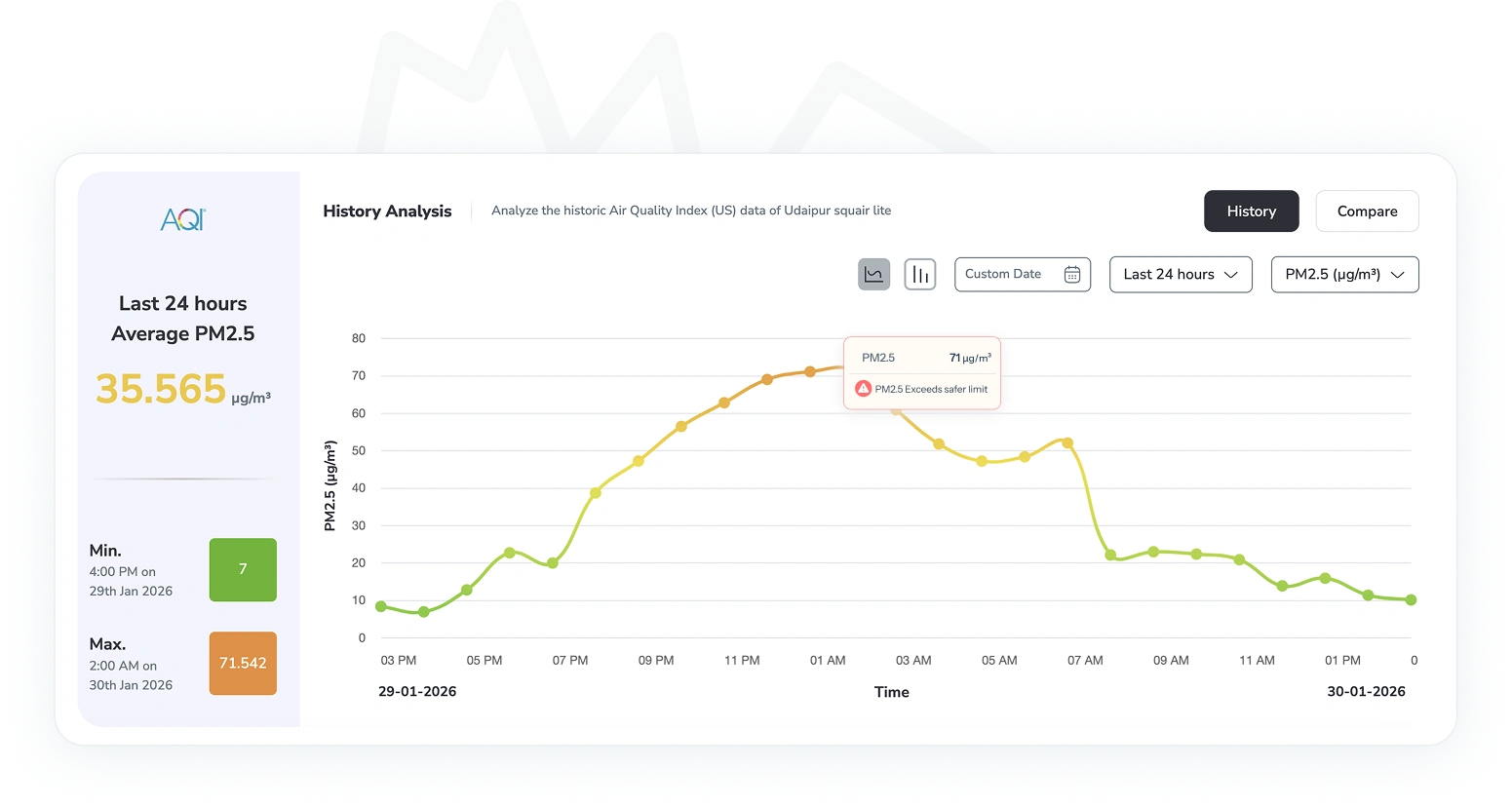
Task: Click the PM2.5 (µg/m³) vertical axis title
Action: [330, 486]
